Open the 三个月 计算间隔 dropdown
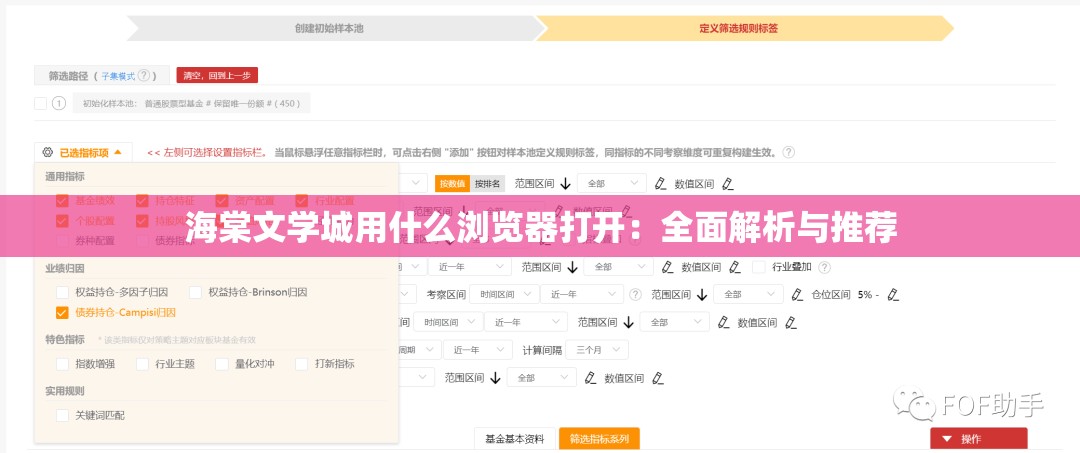 point(596,350)
